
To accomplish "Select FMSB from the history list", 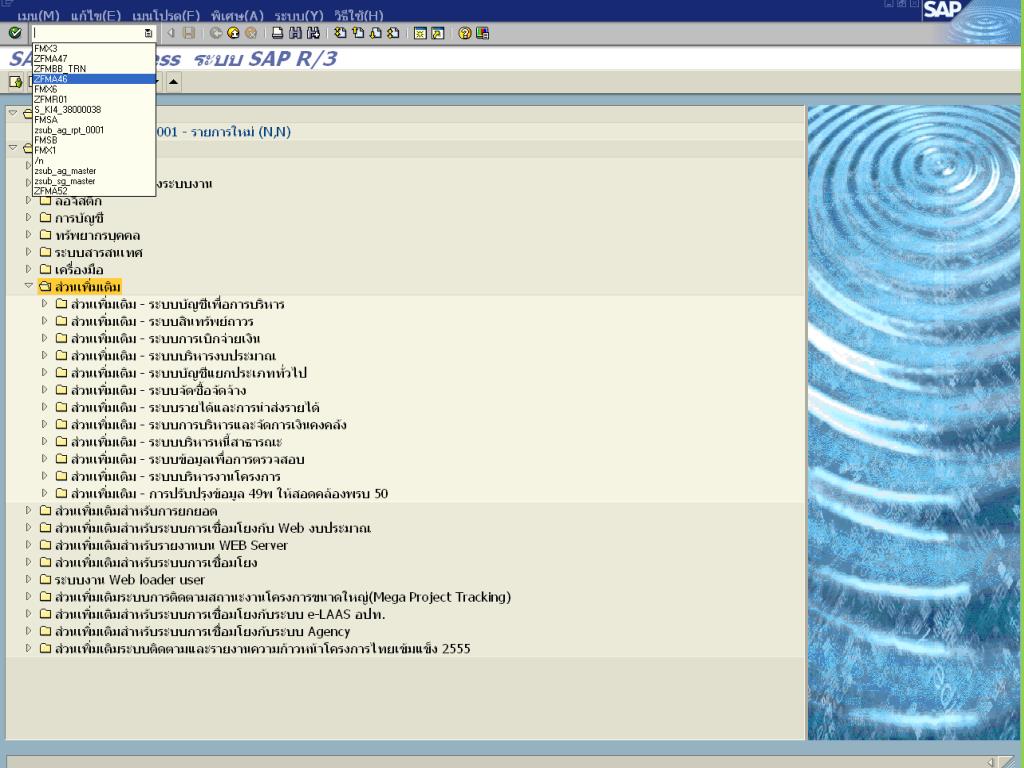I will [94, 140].
